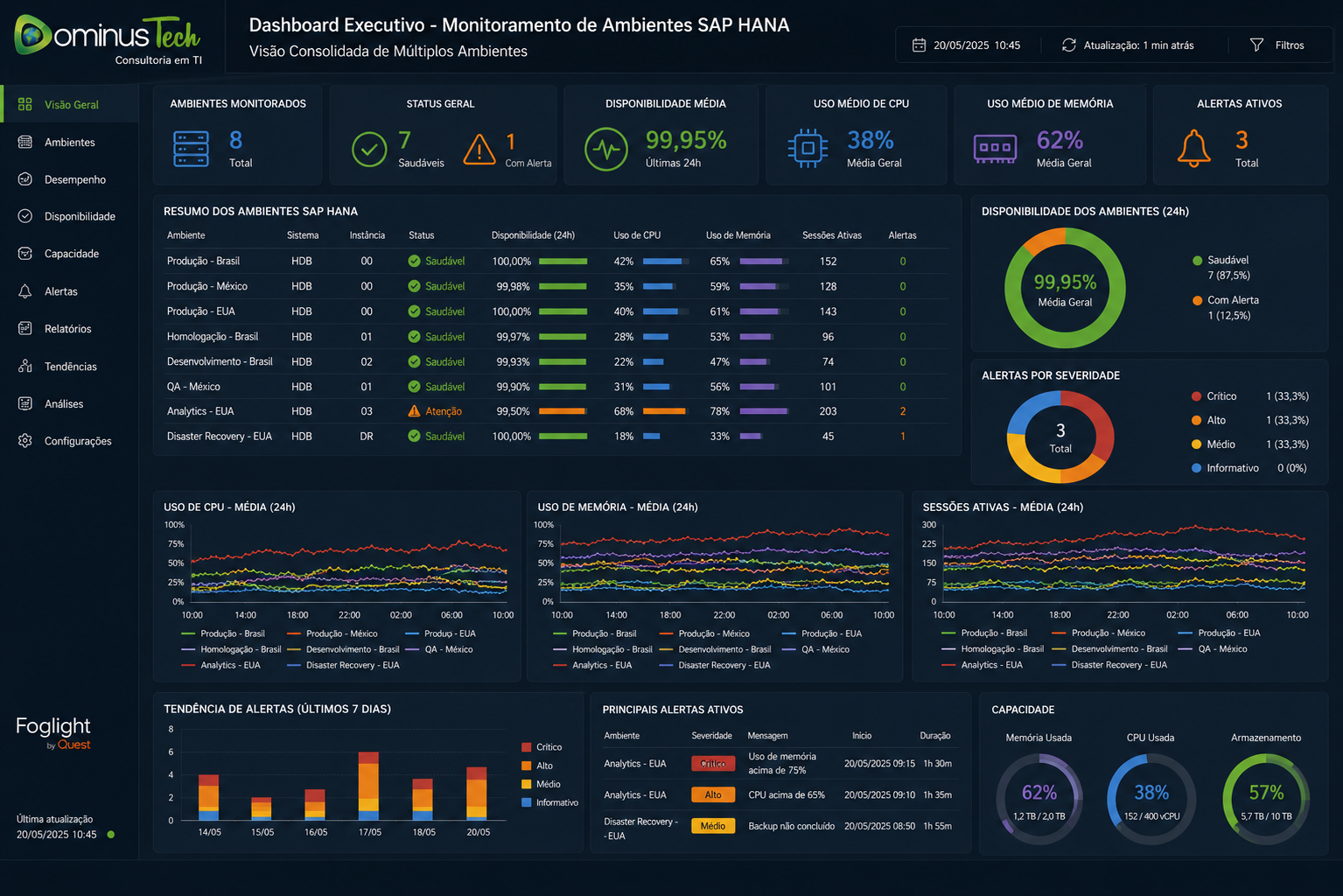Screen dimensions: 1343x896
Task: Click the server rack icon under Ambientes Monitorados
Action: click(191, 149)
